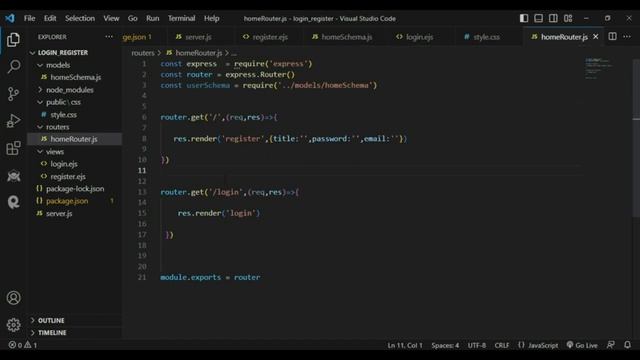This screenshot has height=360, width=640.
Task: Open package-lock.json in explorer tree
Action: pos(74,189)
